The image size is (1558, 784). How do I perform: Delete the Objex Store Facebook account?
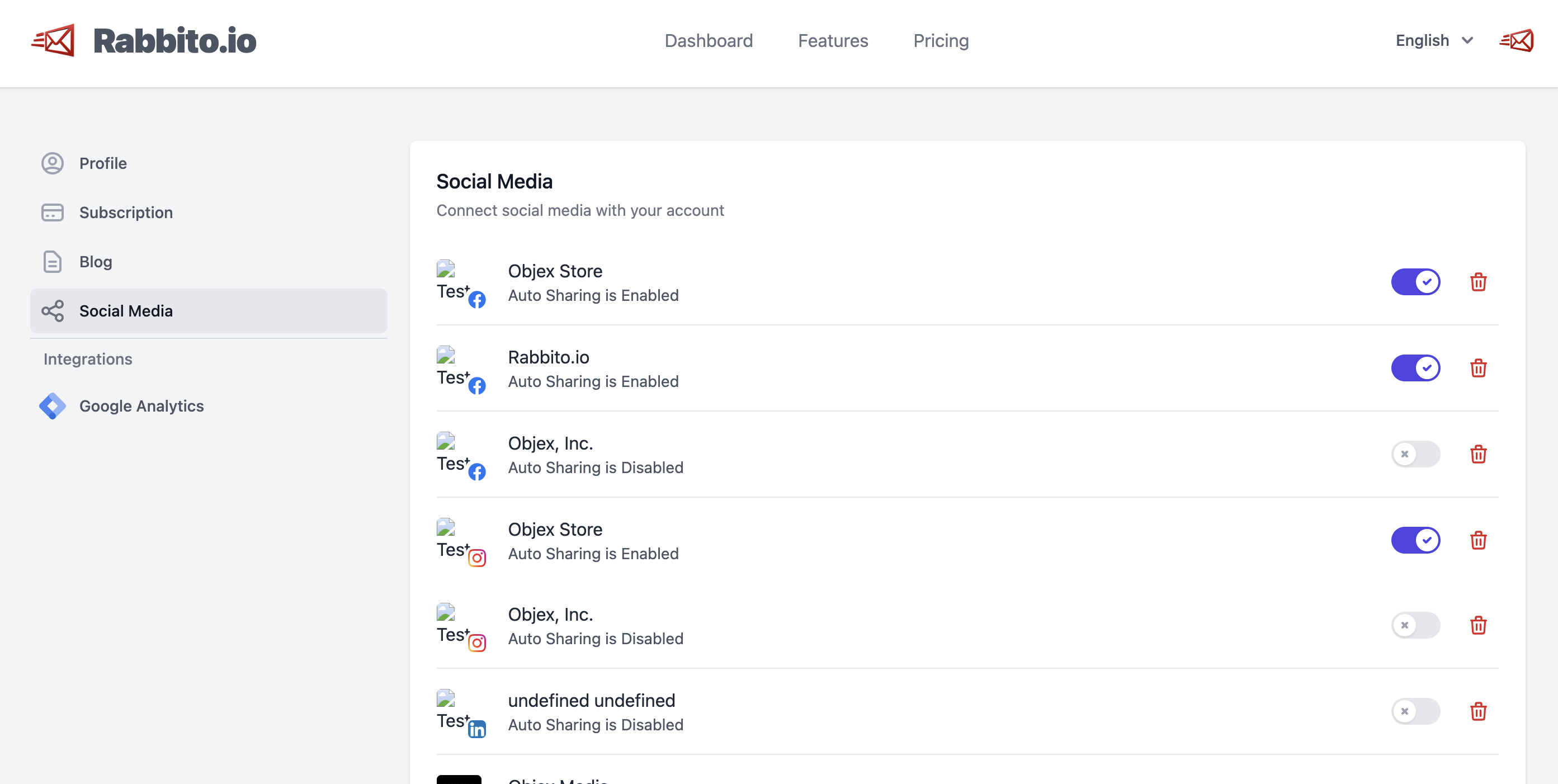1478,282
